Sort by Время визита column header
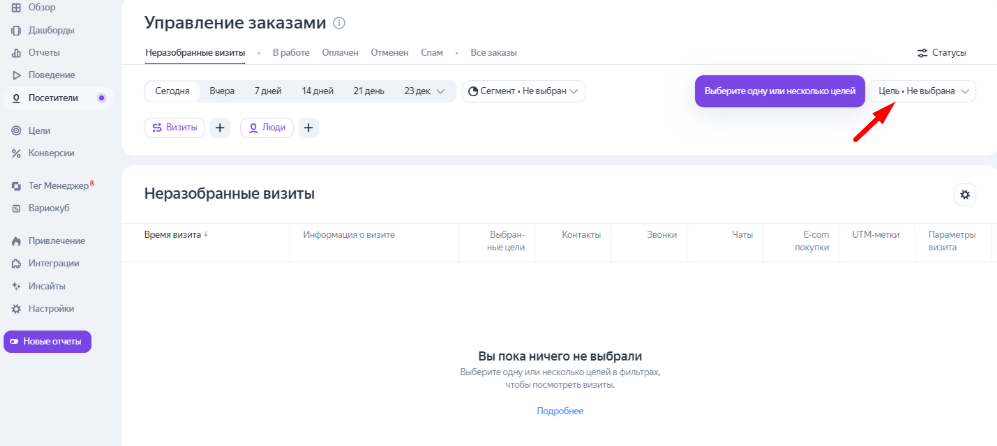The height and width of the screenshot is (446, 997). pyautogui.click(x=176, y=235)
